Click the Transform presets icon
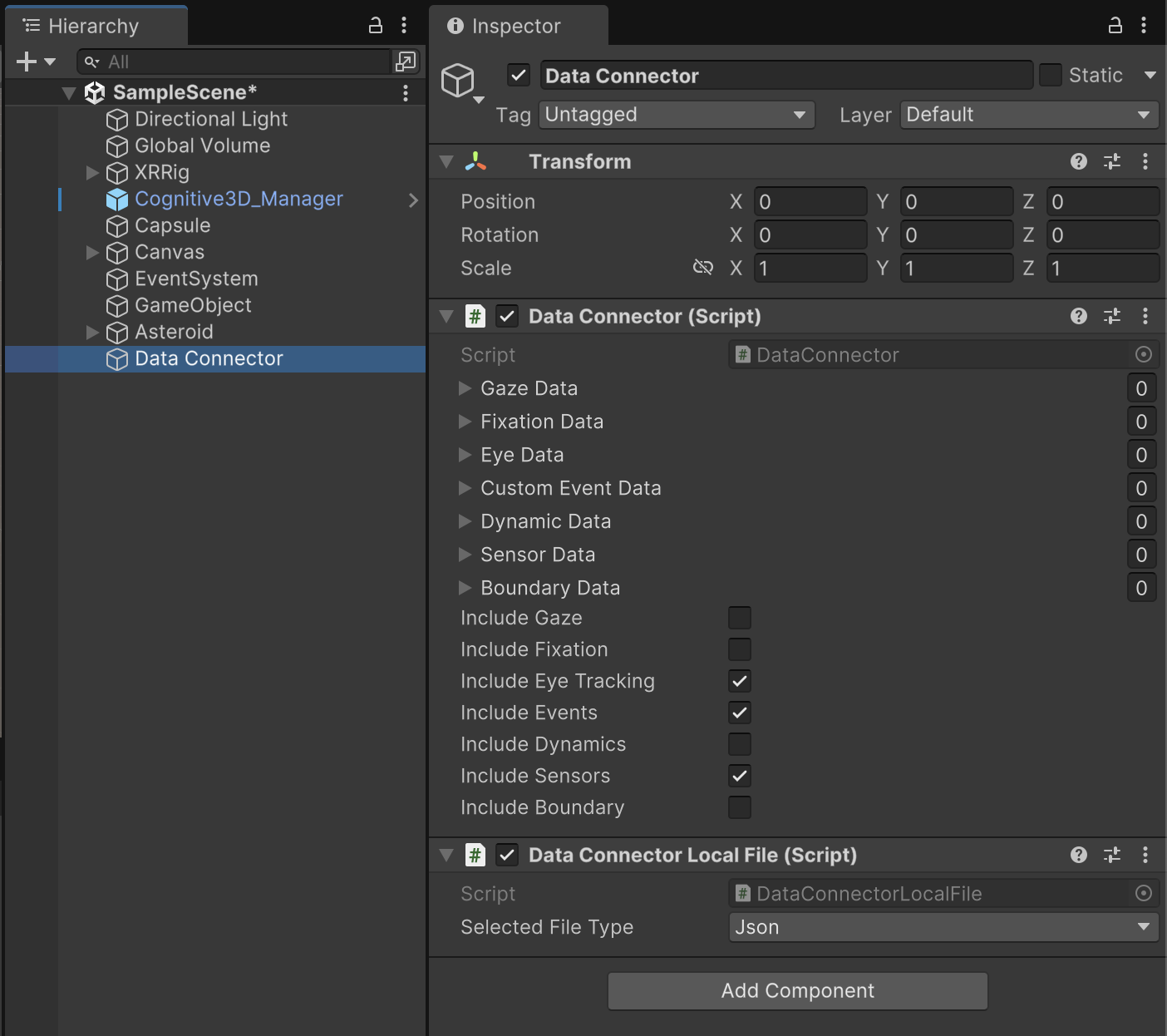 point(1111,161)
